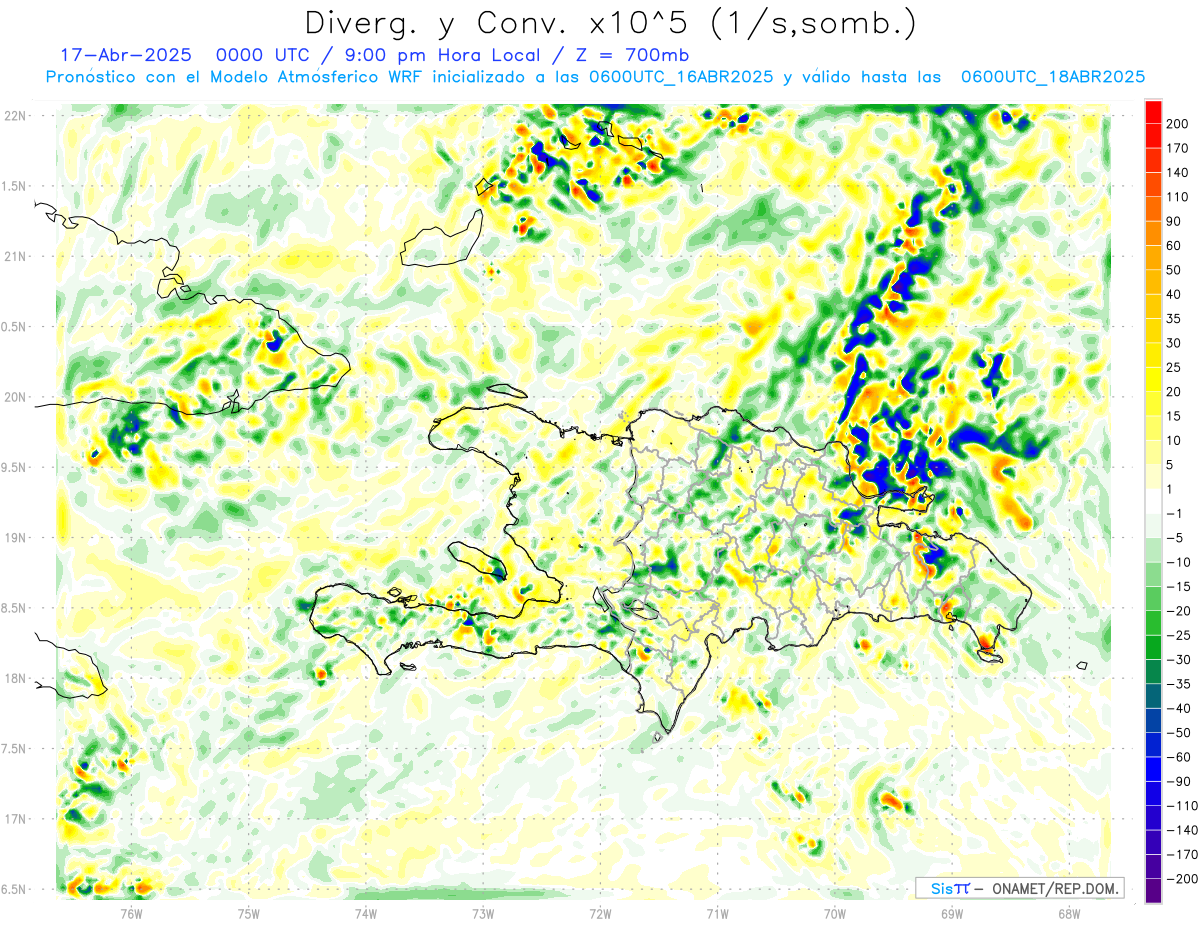Click the 72W longitude label
The height and width of the screenshot is (927, 1200).
(600, 913)
